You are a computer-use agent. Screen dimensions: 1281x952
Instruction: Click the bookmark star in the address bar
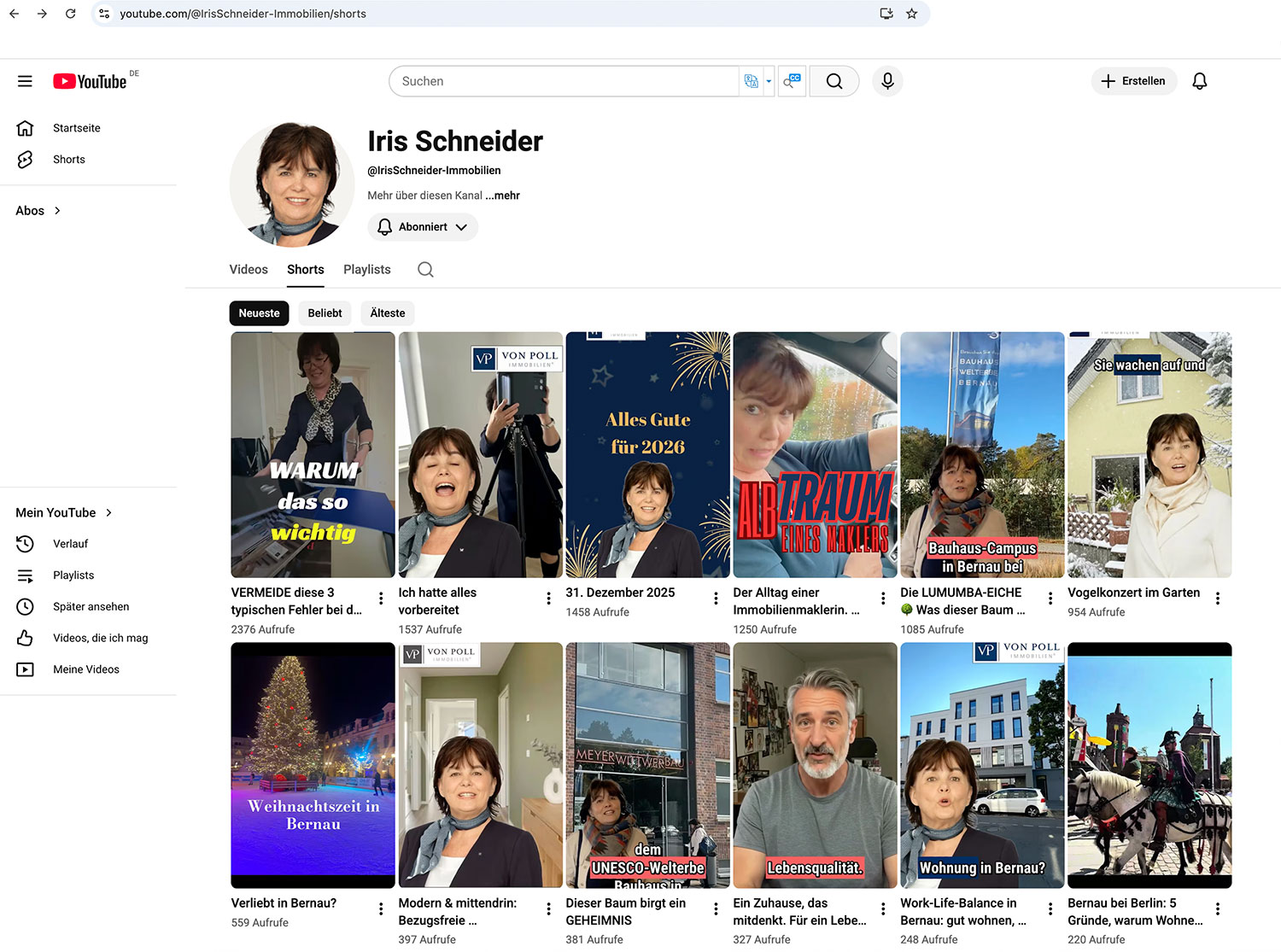[911, 14]
